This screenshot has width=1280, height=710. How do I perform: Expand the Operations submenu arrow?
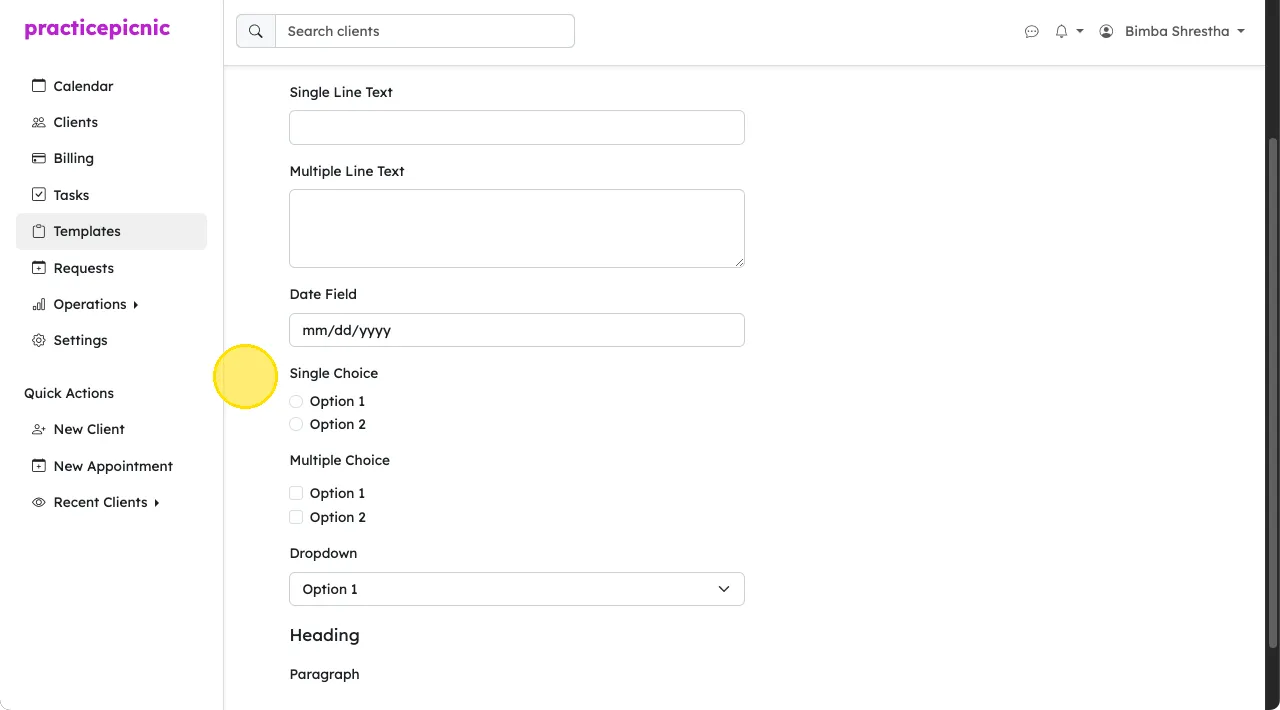click(x=136, y=305)
